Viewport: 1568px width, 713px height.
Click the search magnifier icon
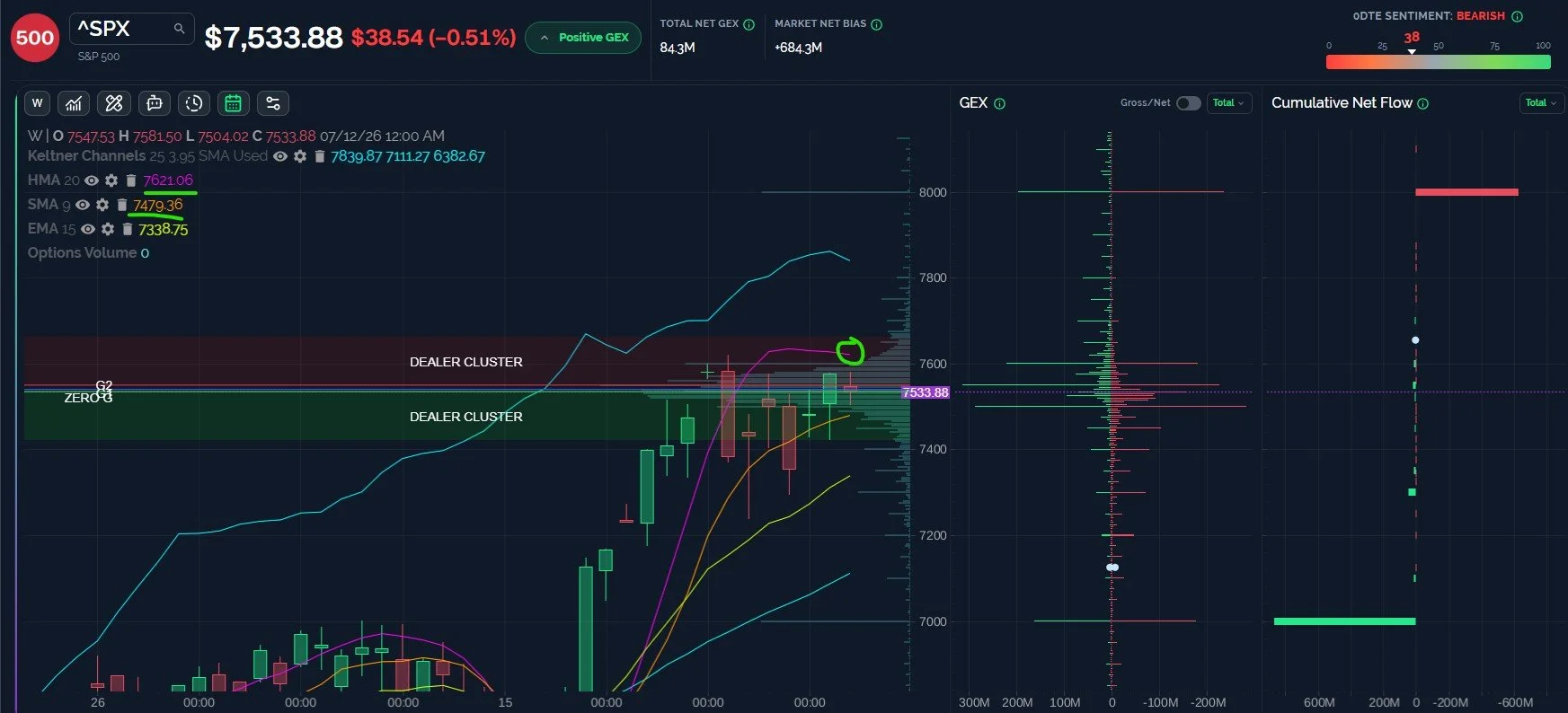(179, 29)
